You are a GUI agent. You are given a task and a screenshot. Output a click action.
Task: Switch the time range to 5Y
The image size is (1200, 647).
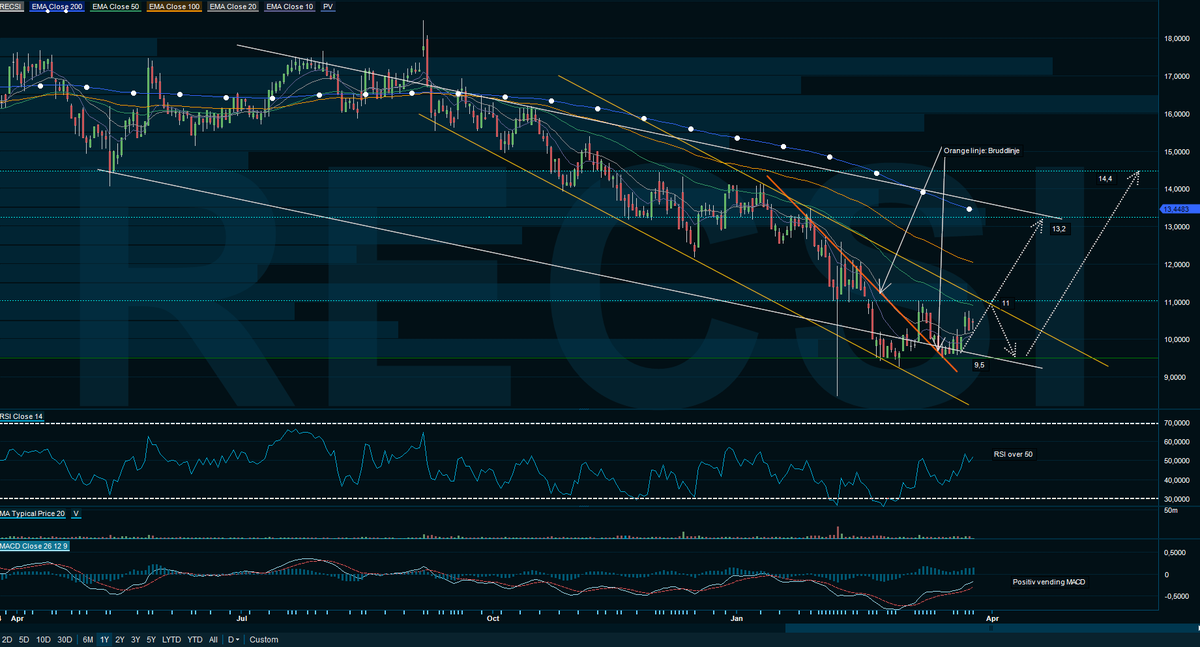151,639
